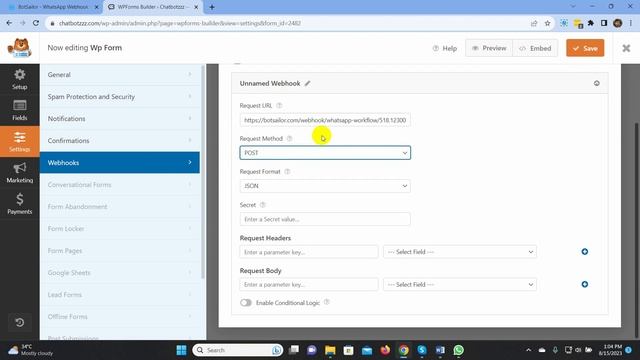Open the browser profile avatar
The height and width of the screenshot is (360, 640).
coord(618,23)
